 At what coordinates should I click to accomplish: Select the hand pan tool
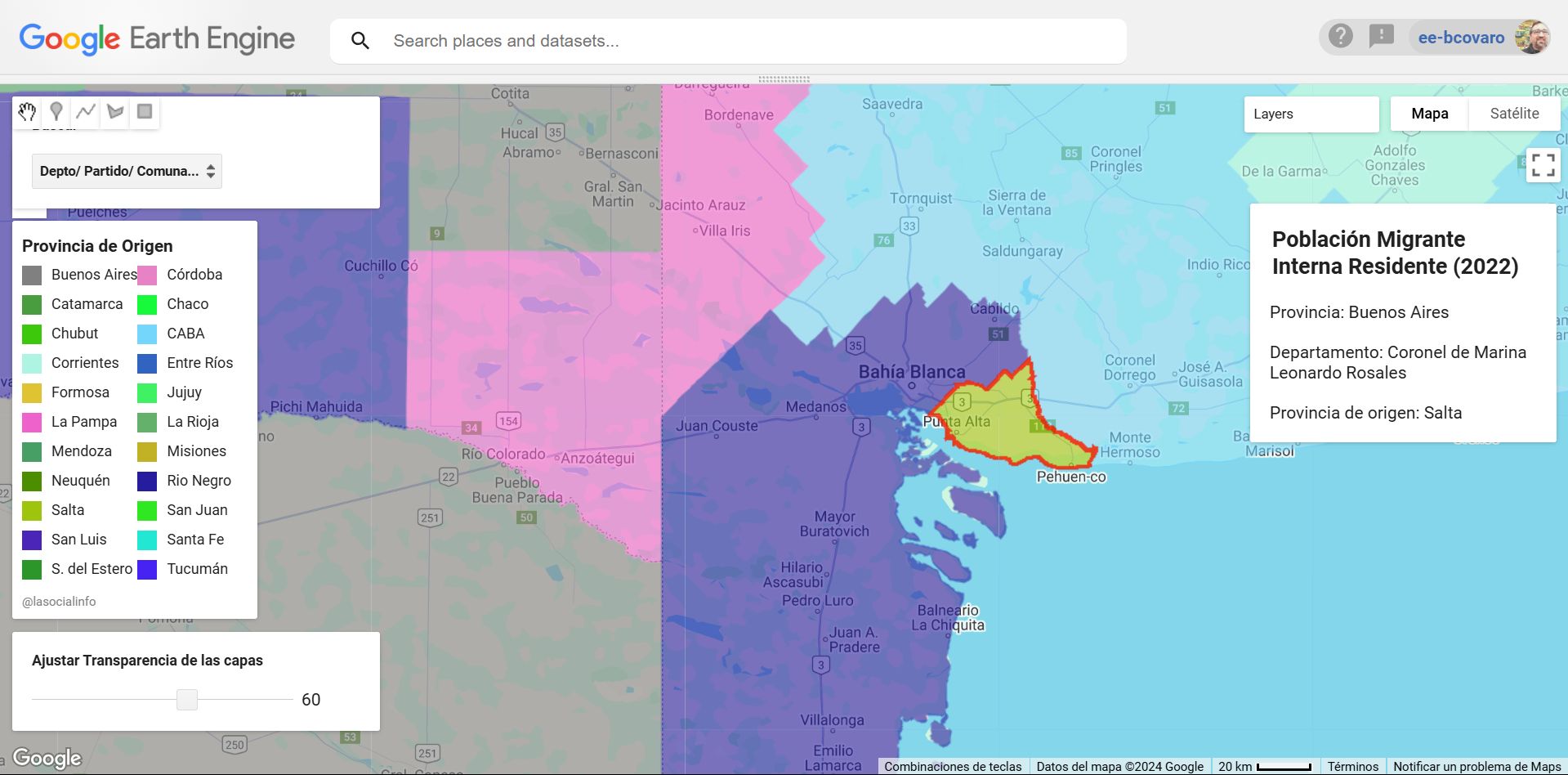(27, 112)
